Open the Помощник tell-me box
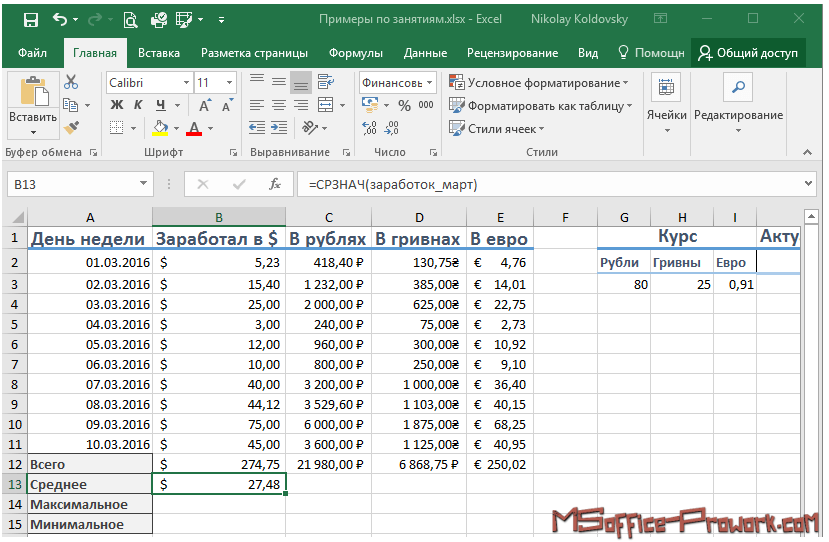Image resolution: width=829 pixels, height=542 pixels. [x=651, y=53]
